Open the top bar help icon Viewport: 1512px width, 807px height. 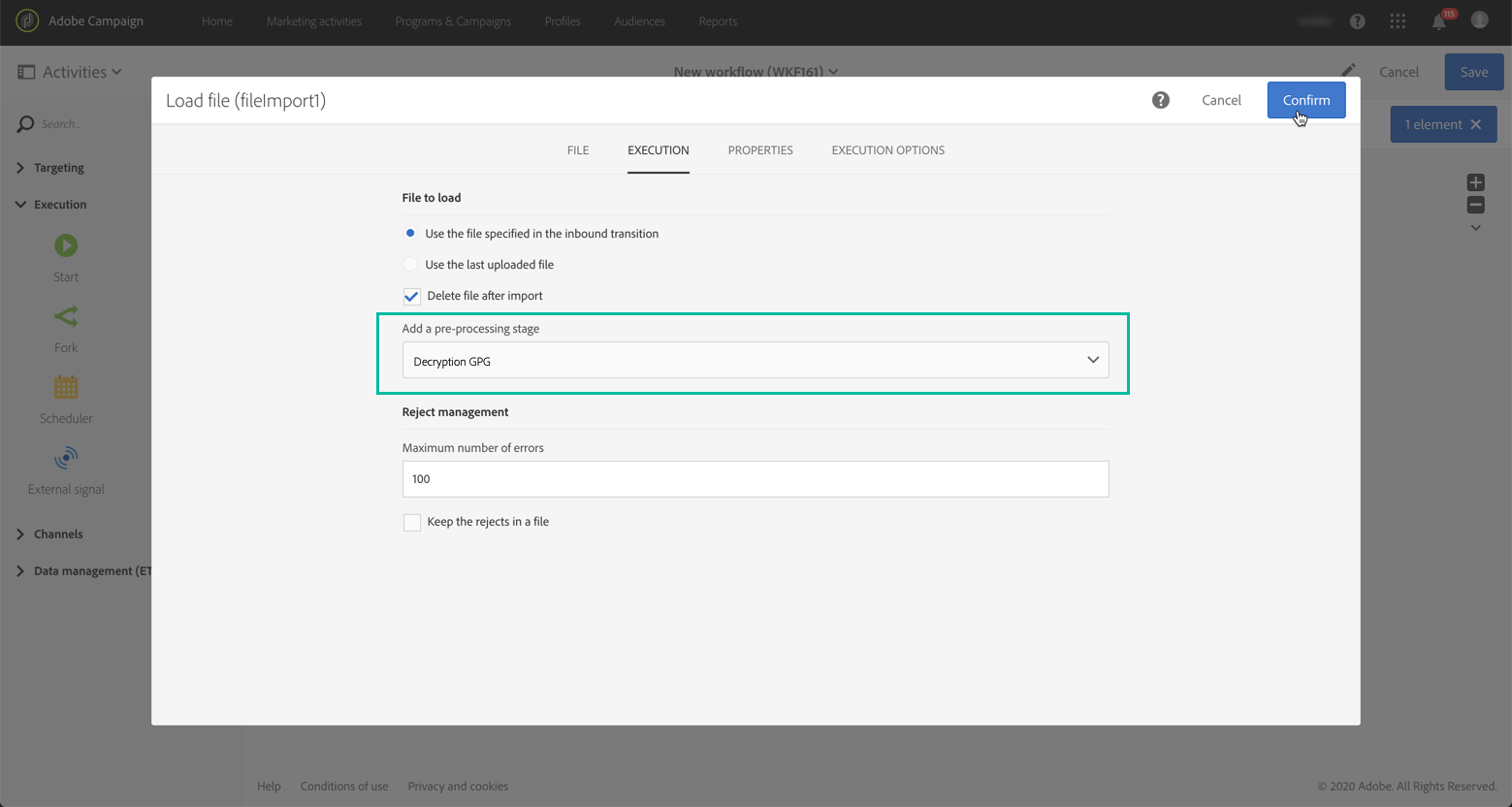(1358, 21)
